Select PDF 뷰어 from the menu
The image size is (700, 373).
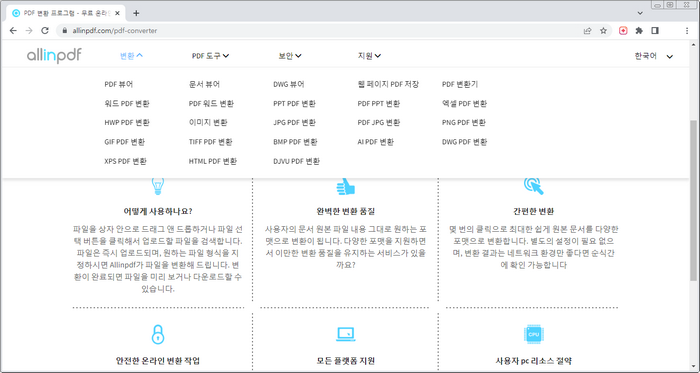click(x=119, y=84)
